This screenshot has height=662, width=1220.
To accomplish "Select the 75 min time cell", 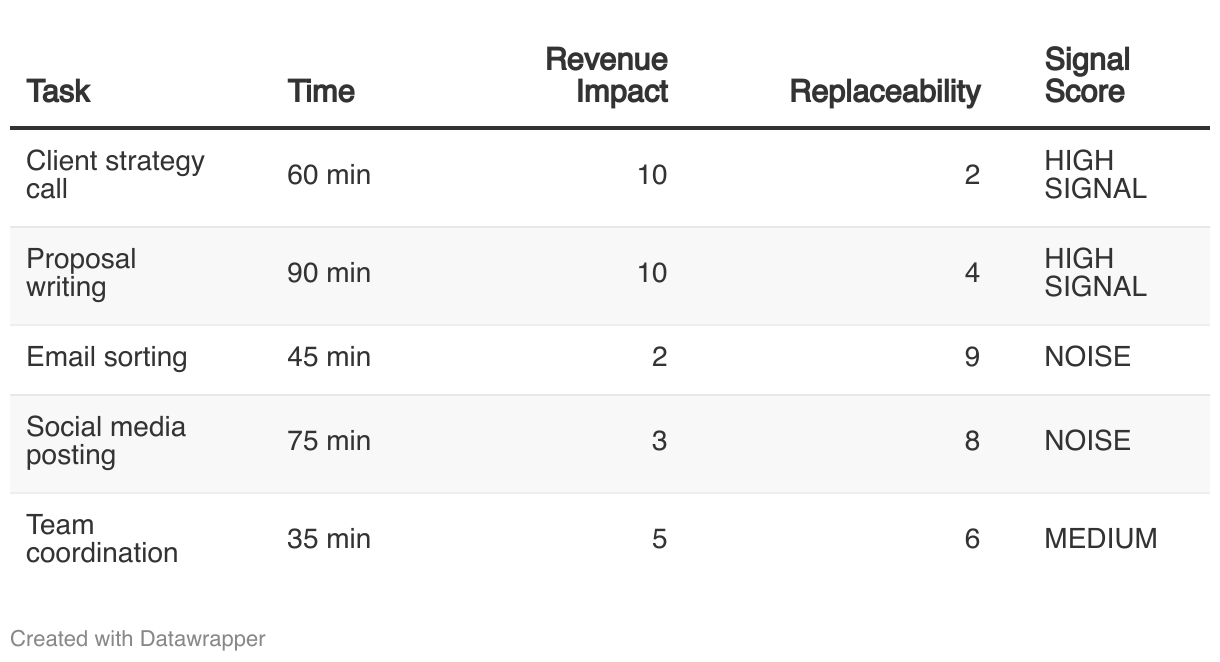I will point(329,441).
